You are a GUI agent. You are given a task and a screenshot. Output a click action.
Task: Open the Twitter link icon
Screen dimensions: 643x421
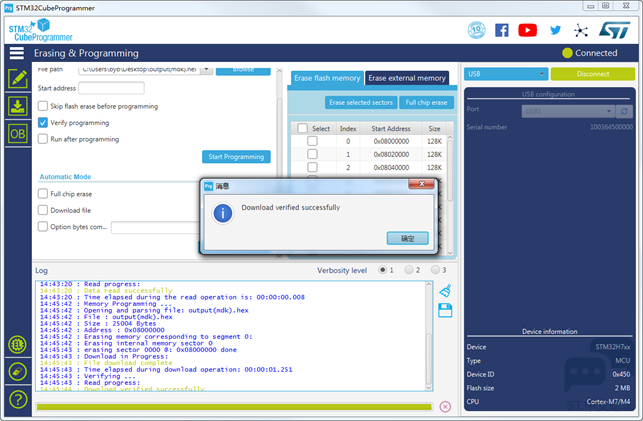tap(555, 30)
